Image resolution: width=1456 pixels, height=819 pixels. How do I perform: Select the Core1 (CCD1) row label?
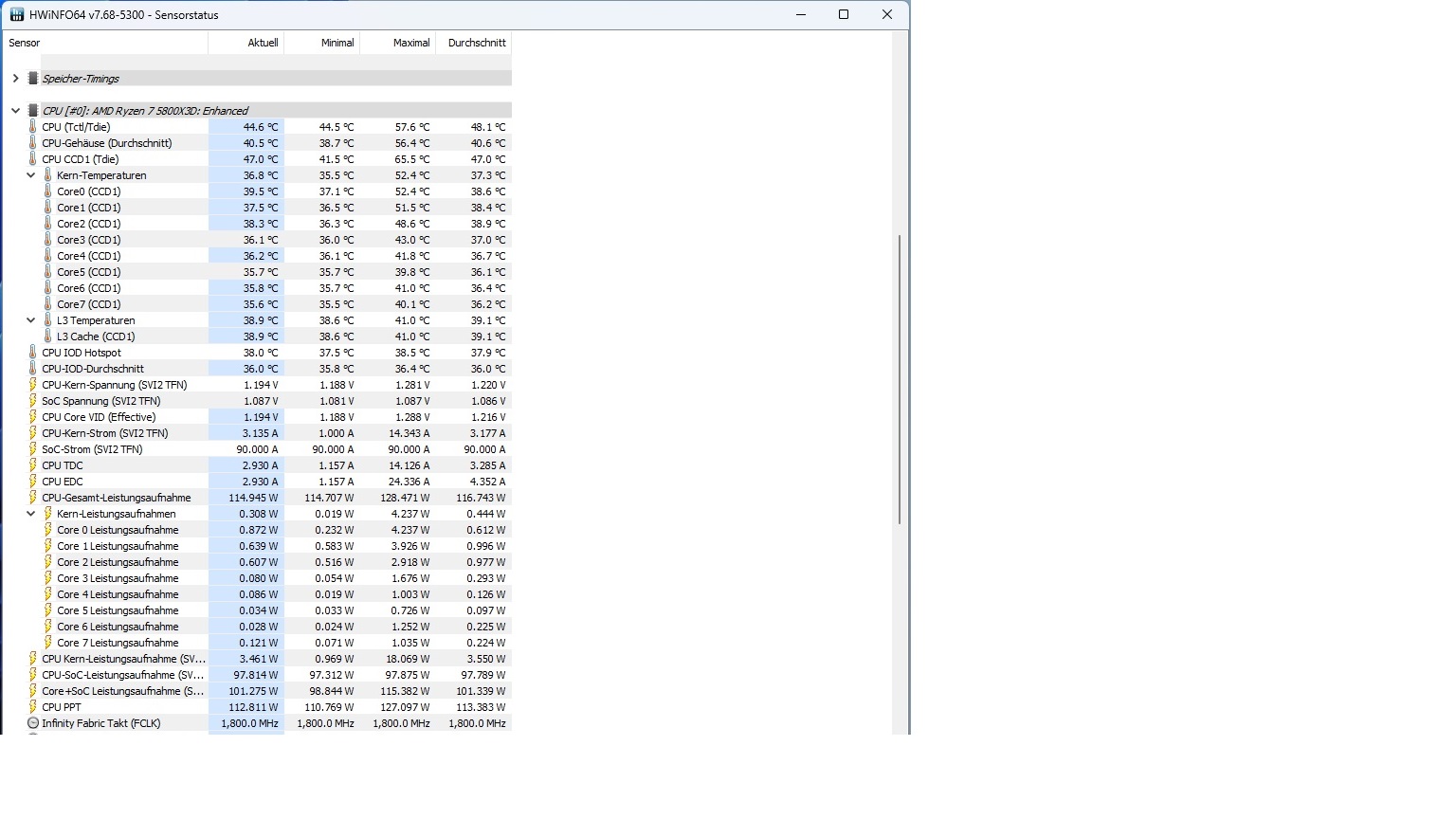(x=88, y=208)
